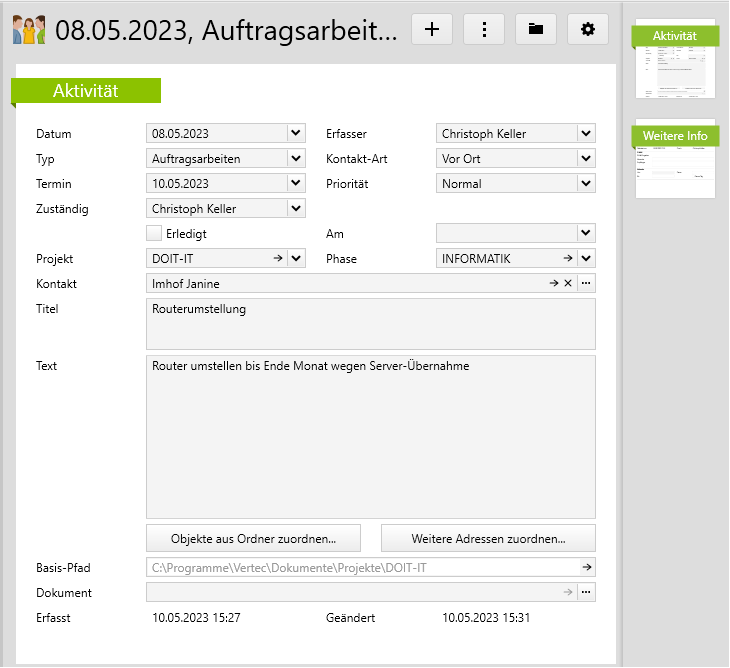
Task: Toggle the Erledigt checkbox
Action: click(154, 233)
